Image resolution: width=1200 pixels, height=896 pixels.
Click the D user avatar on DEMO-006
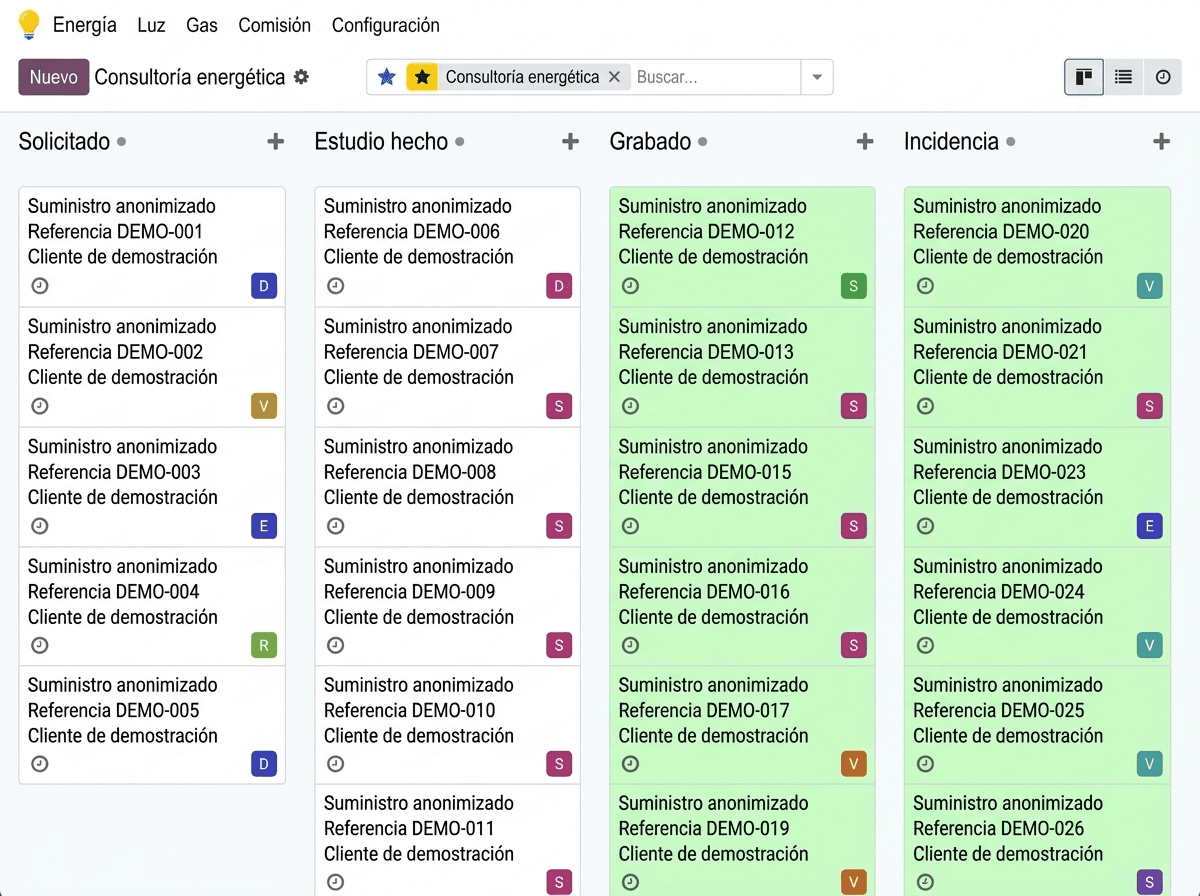[x=559, y=286]
